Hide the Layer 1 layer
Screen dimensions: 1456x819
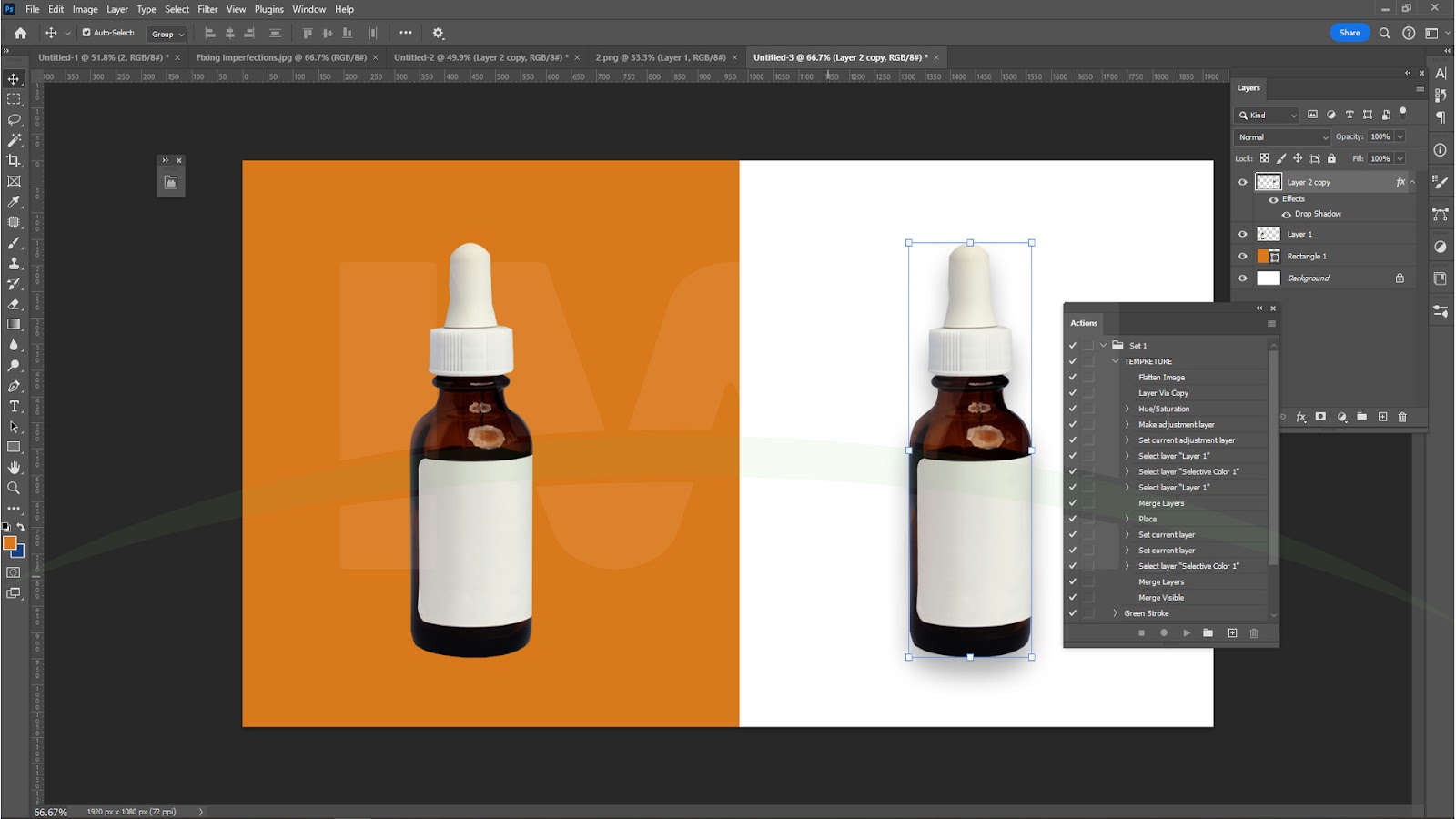(x=1242, y=234)
